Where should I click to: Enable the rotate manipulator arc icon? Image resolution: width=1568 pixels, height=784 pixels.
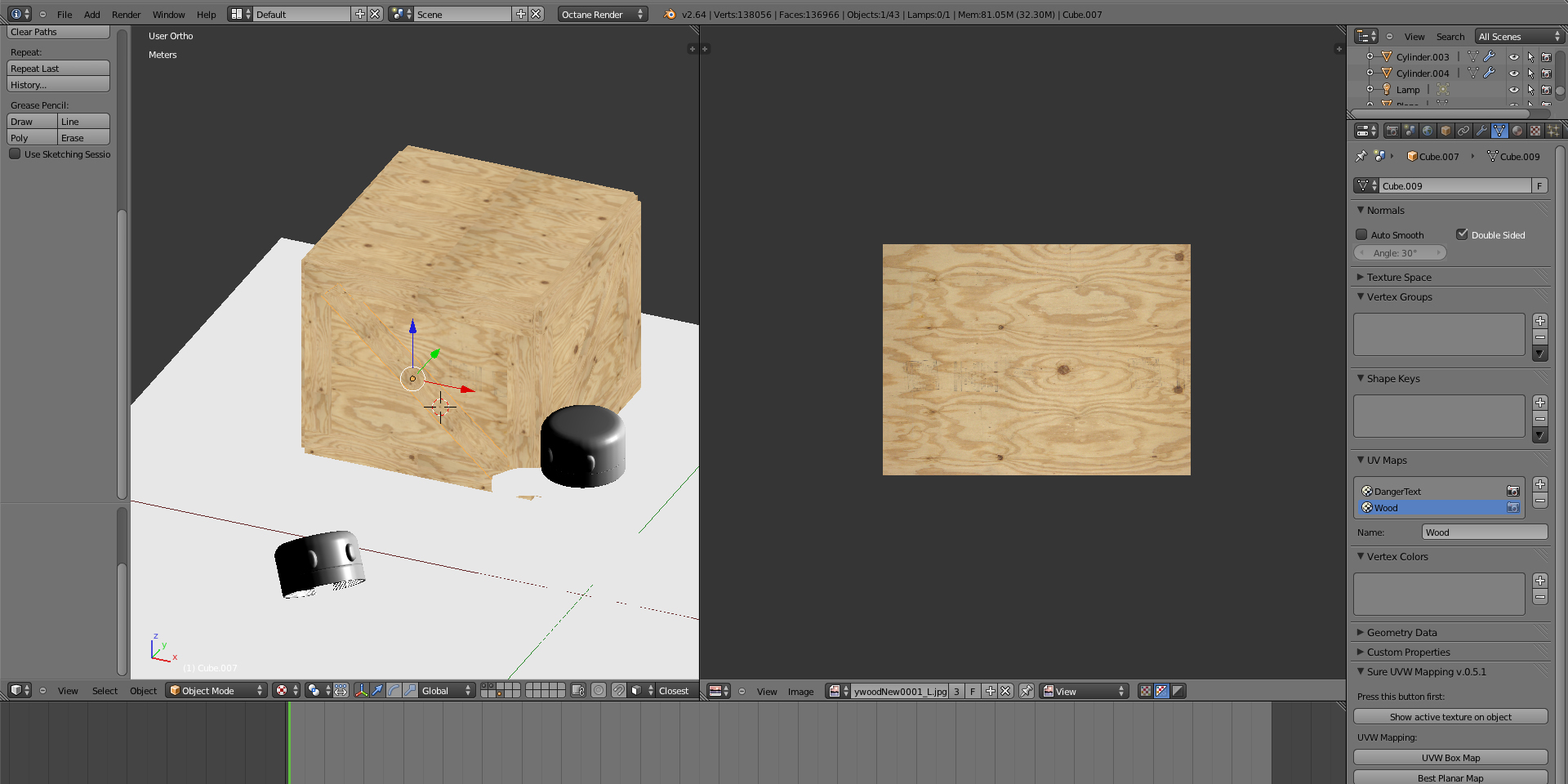coord(394,690)
